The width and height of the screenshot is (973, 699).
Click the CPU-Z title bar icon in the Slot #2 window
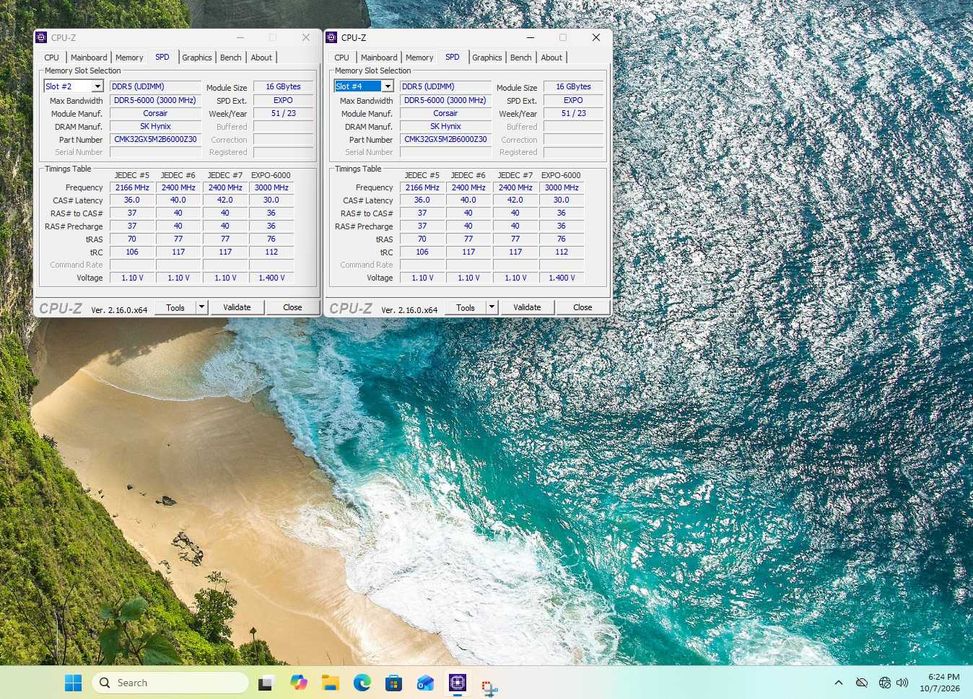42,37
